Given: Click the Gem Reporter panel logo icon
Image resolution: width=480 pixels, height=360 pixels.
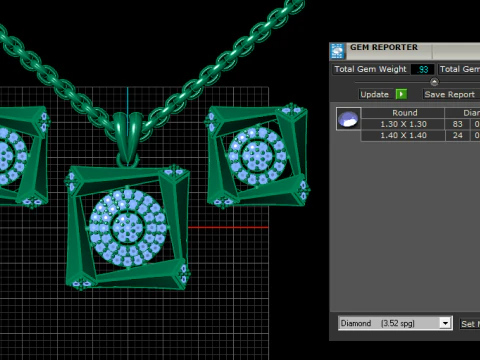Looking at the screenshot, I should point(337,51).
